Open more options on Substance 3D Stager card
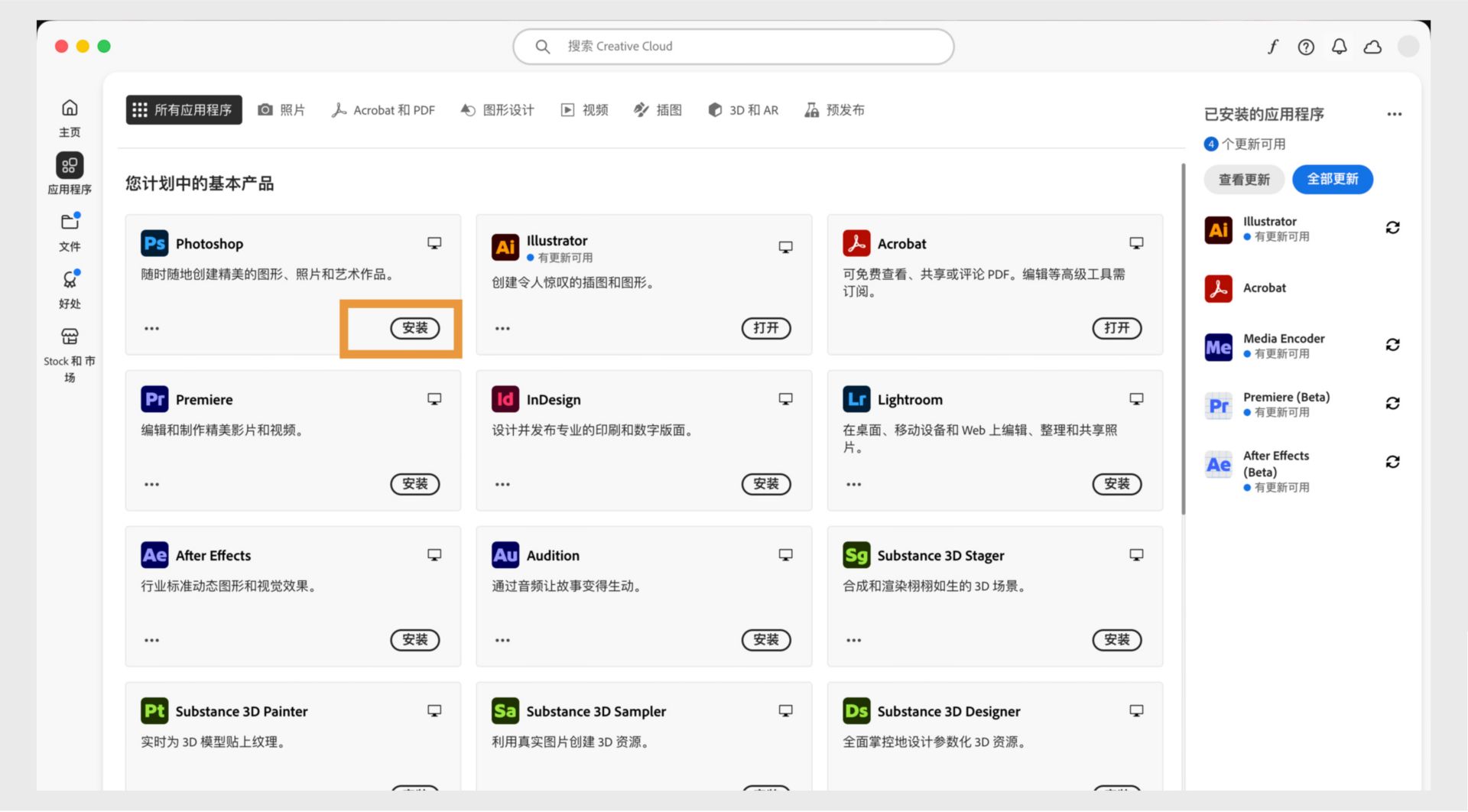Viewport: 1468px width, 812px height. pos(853,641)
